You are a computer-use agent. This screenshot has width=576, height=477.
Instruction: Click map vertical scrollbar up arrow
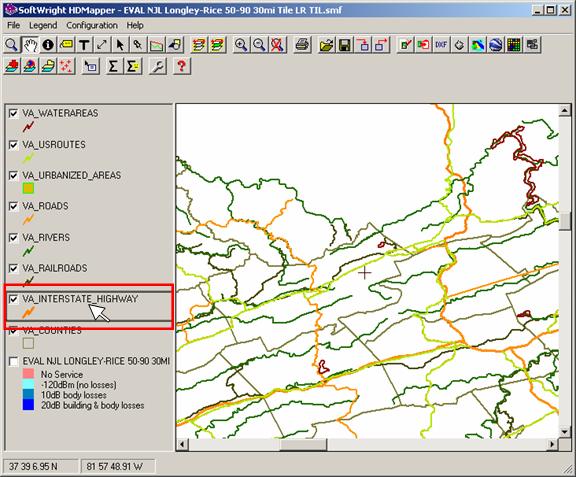pyautogui.click(x=565, y=110)
